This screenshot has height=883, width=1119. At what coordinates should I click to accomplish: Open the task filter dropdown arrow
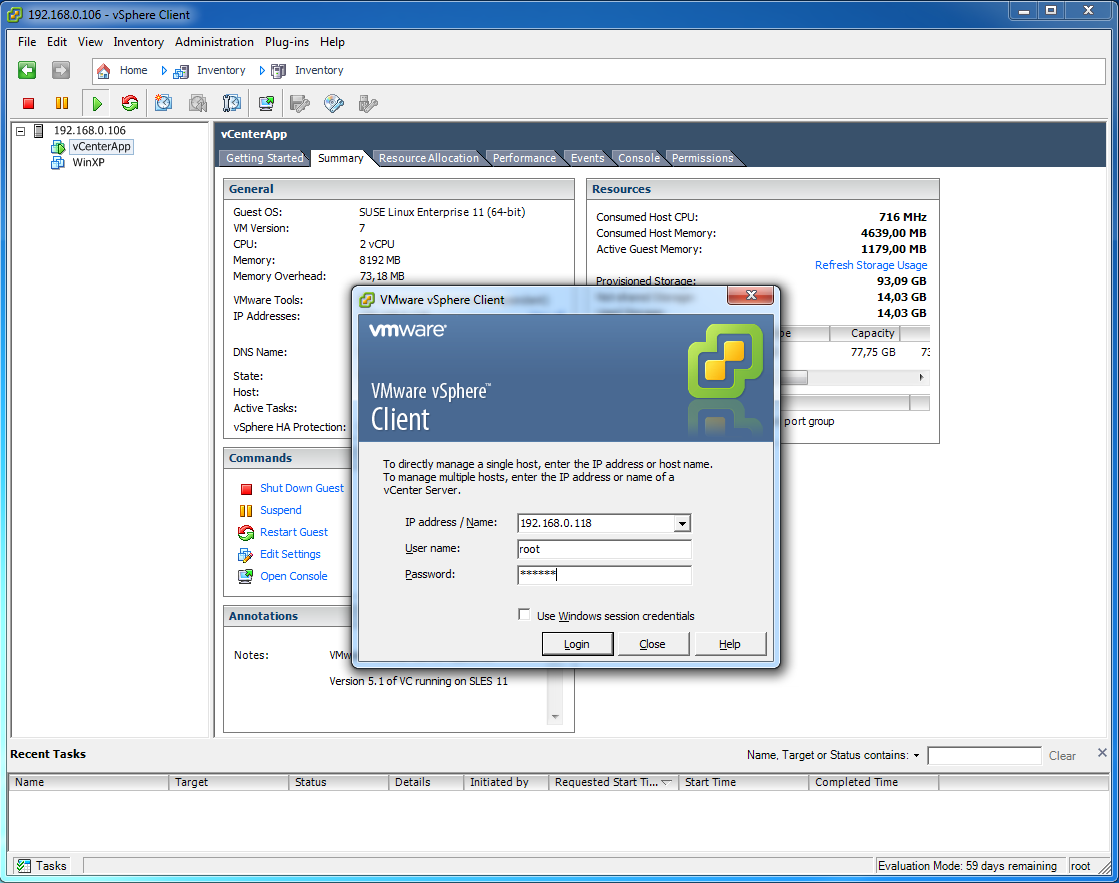pyautogui.click(x=916, y=755)
